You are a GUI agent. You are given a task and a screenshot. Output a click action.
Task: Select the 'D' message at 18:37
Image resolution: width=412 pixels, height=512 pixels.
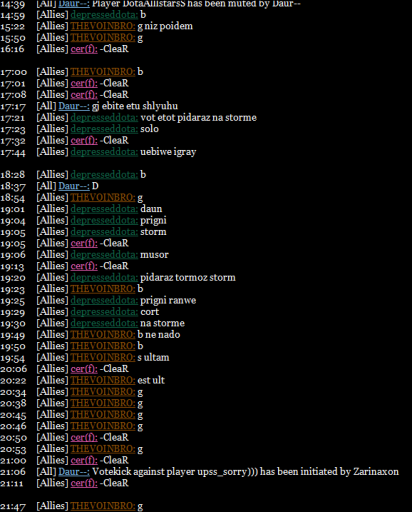click(x=95, y=186)
